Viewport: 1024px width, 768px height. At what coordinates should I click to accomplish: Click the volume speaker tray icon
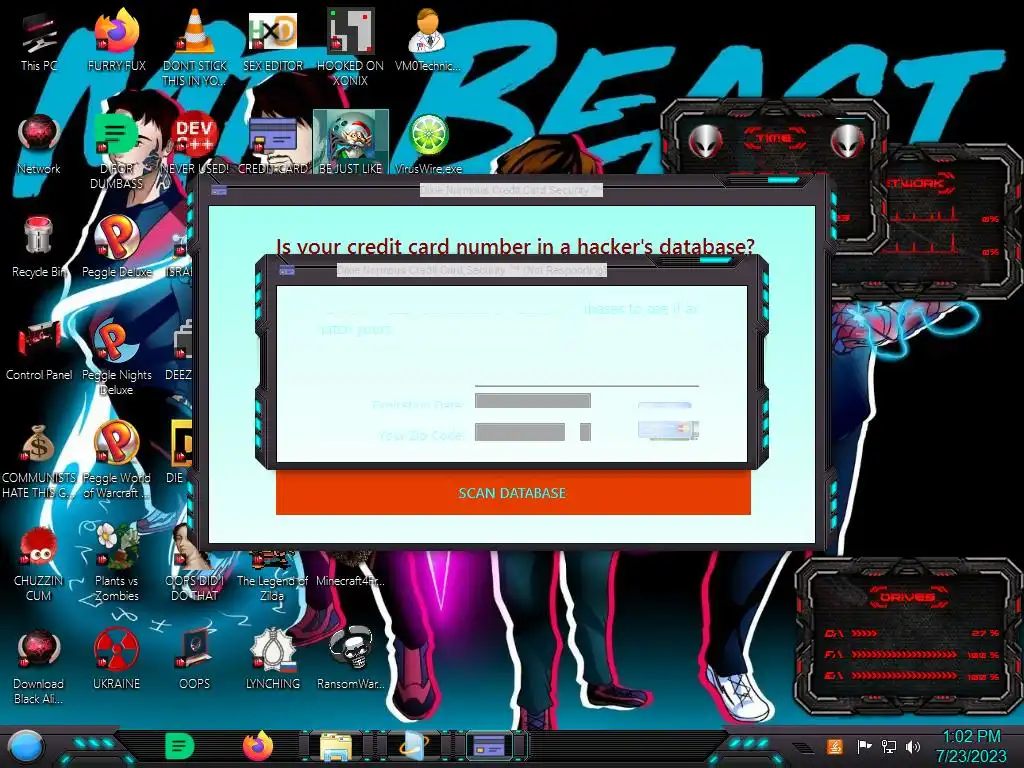[913, 746]
